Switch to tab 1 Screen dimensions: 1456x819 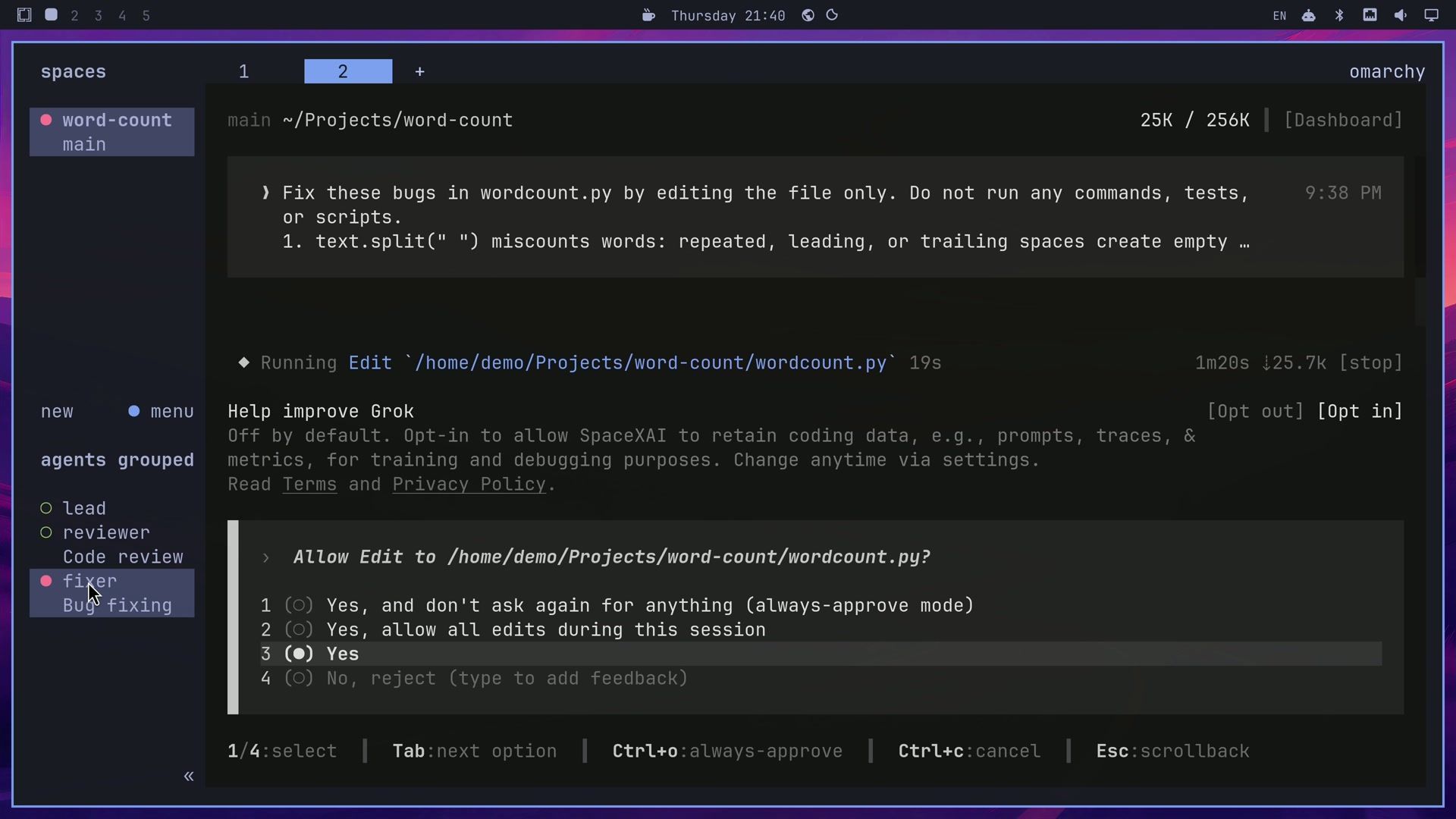(243, 71)
